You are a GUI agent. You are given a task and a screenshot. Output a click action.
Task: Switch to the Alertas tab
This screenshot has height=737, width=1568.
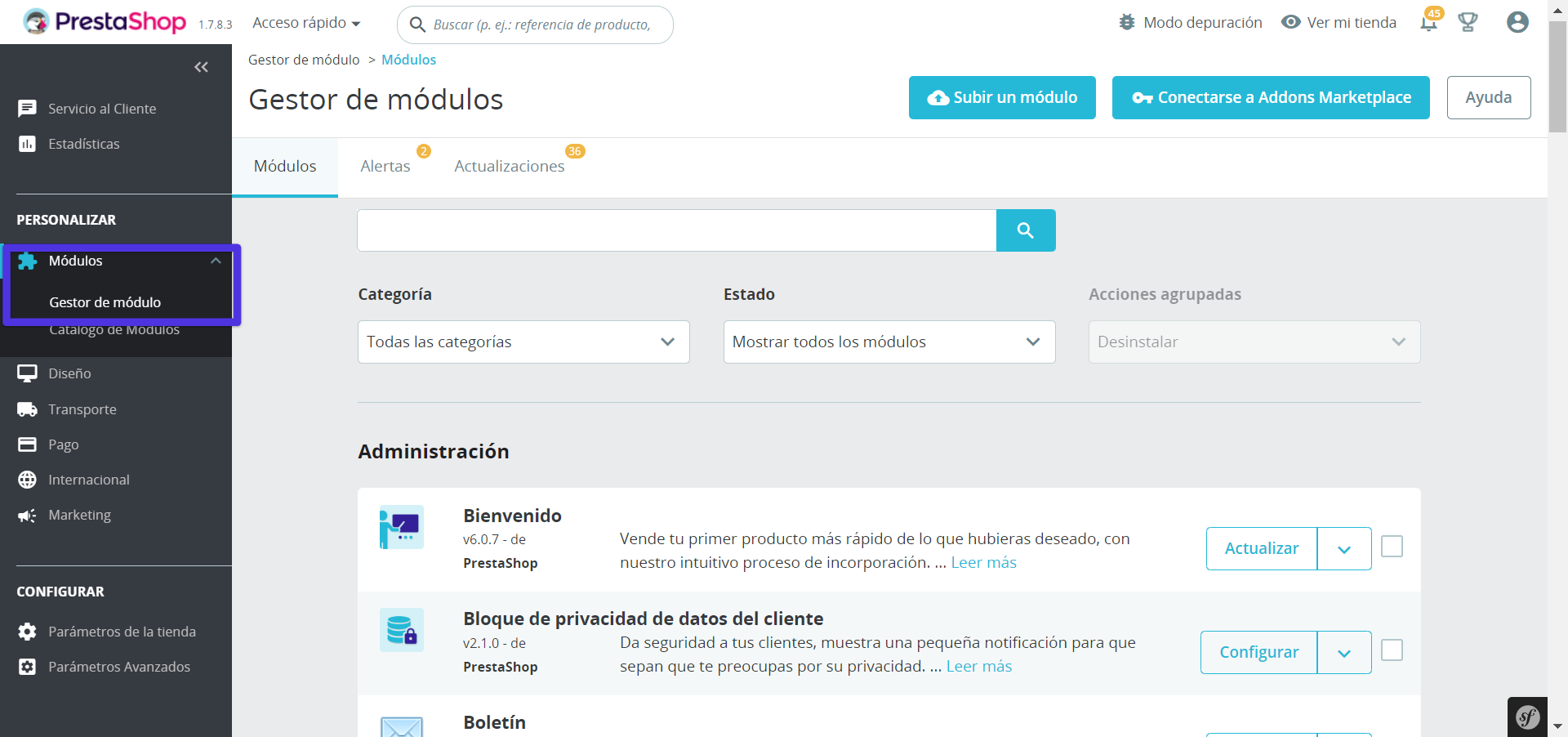[385, 167]
